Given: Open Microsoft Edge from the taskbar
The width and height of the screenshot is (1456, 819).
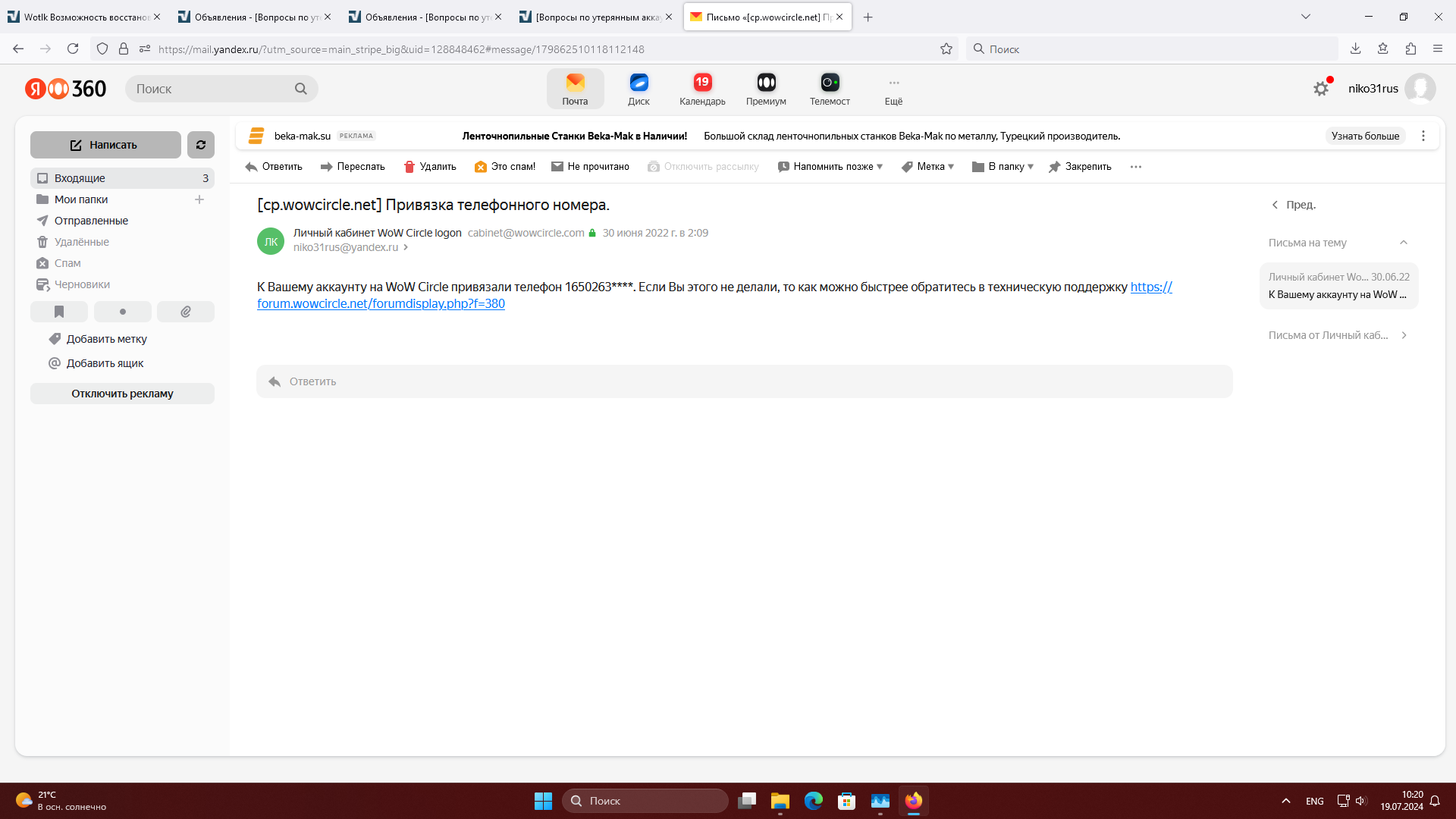Looking at the screenshot, I should (x=814, y=801).
